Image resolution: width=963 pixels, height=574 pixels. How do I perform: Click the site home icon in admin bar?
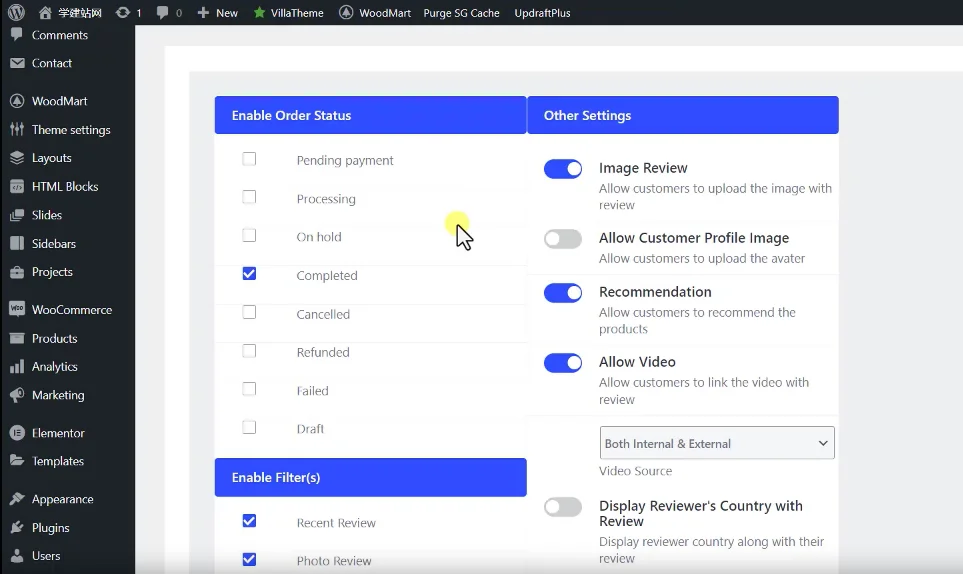coord(45,12)
